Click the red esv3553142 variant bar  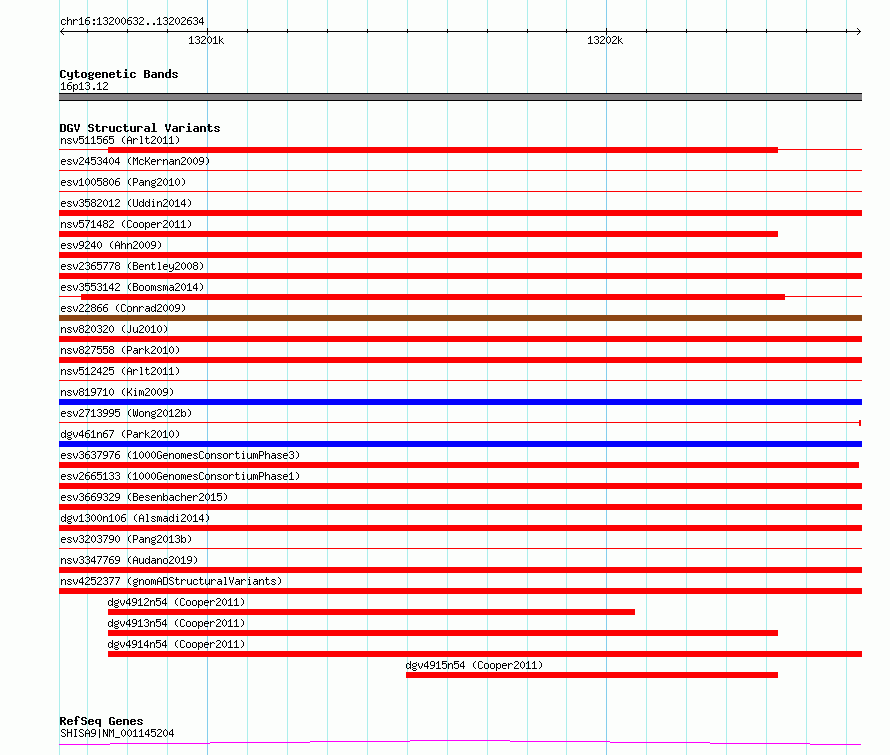(433, 297)
